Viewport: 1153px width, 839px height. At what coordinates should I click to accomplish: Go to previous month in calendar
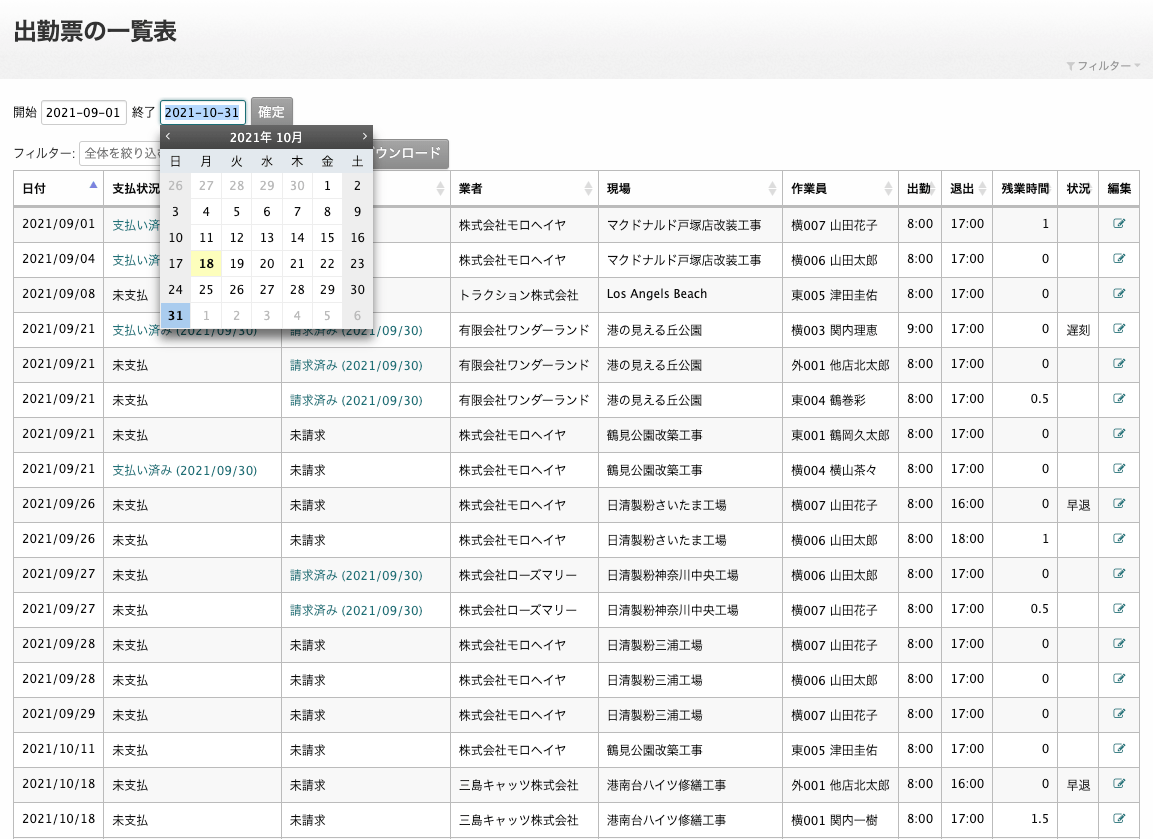169,137
